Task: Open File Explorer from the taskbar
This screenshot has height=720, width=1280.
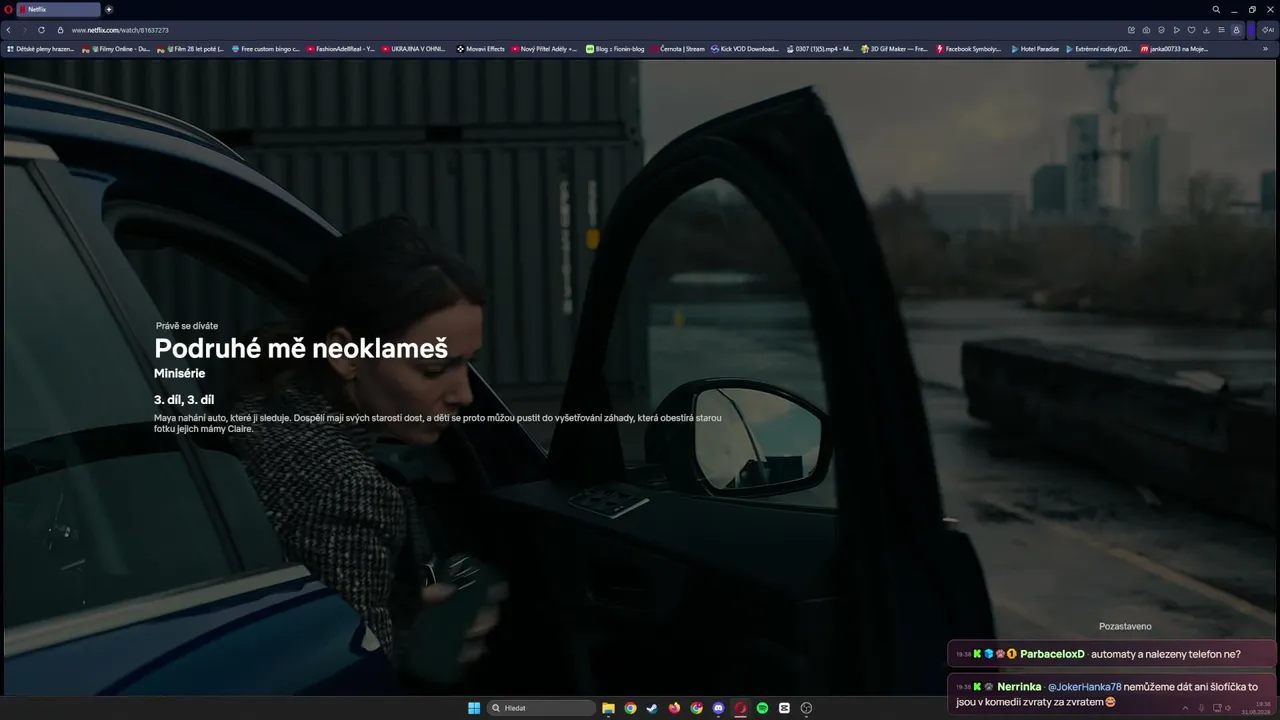Action: point(608,708)
